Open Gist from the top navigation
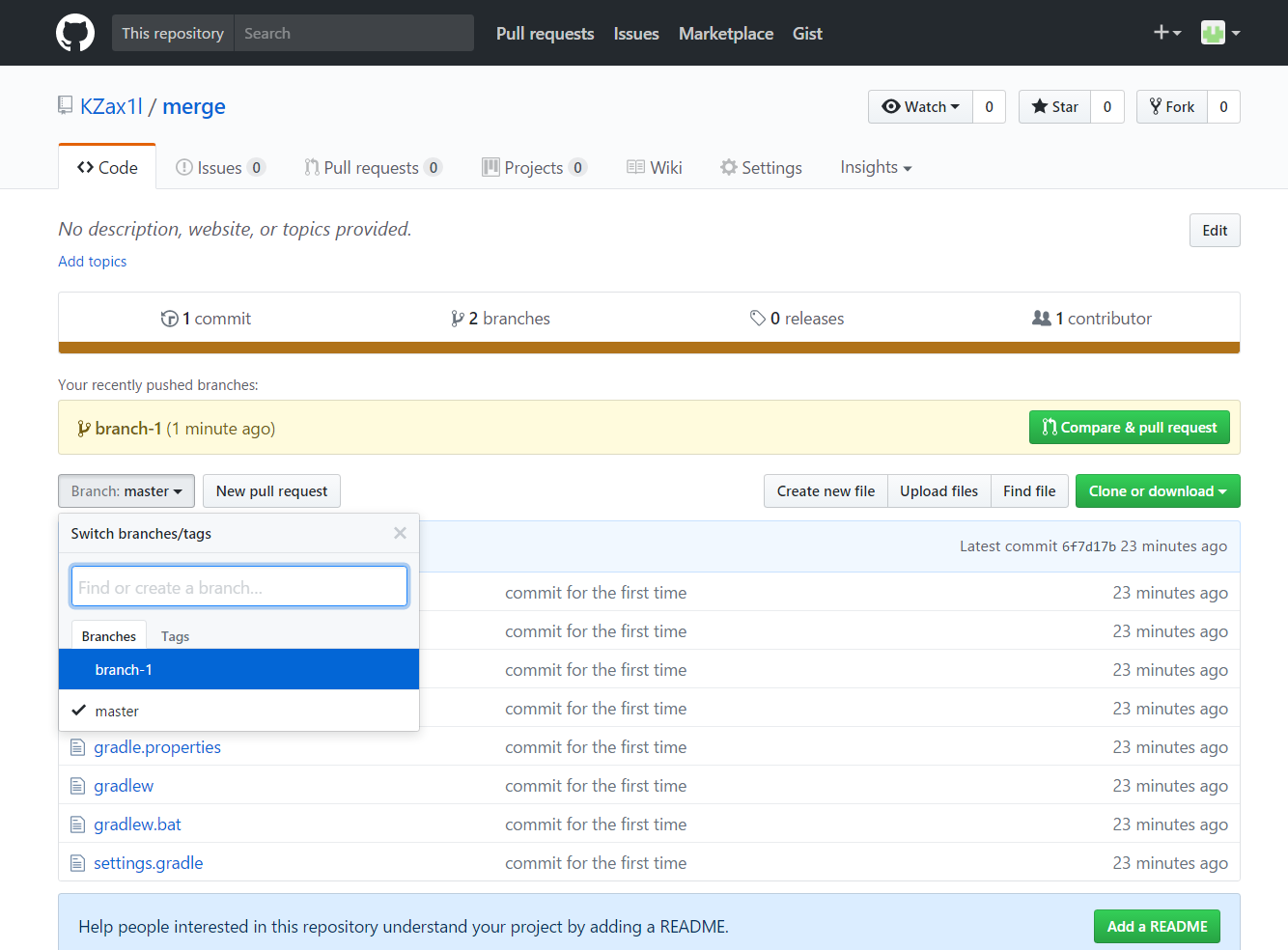This screenshot has width=1288, height=950. point(807,33)
